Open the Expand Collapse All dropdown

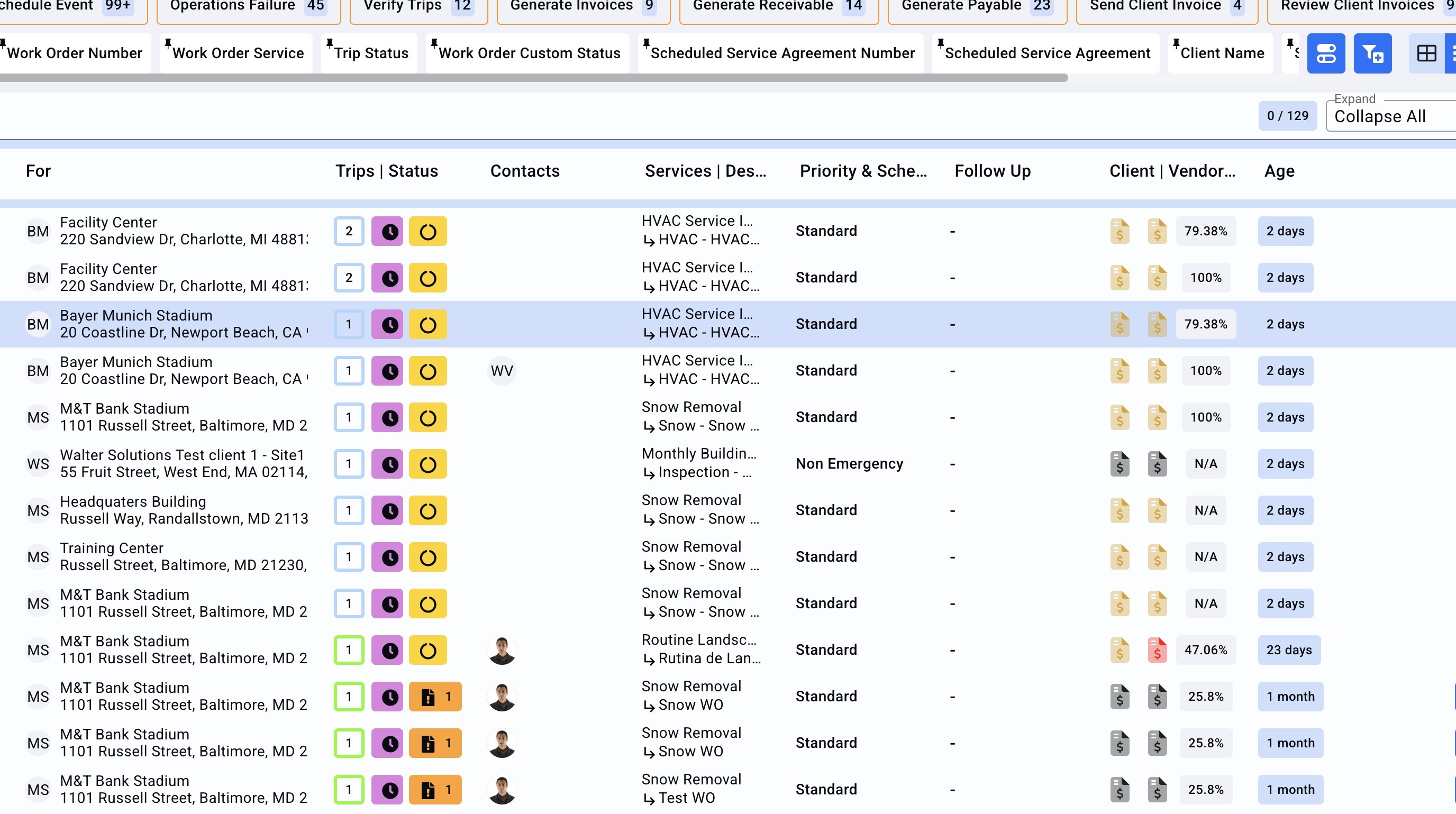click(x=1390, y=116)
